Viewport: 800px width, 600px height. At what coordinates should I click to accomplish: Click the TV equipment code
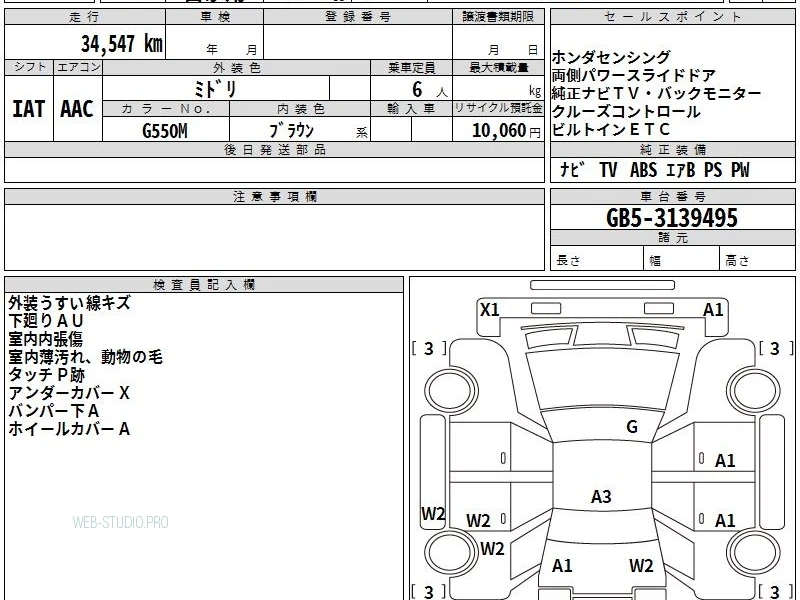click(608, 169)
